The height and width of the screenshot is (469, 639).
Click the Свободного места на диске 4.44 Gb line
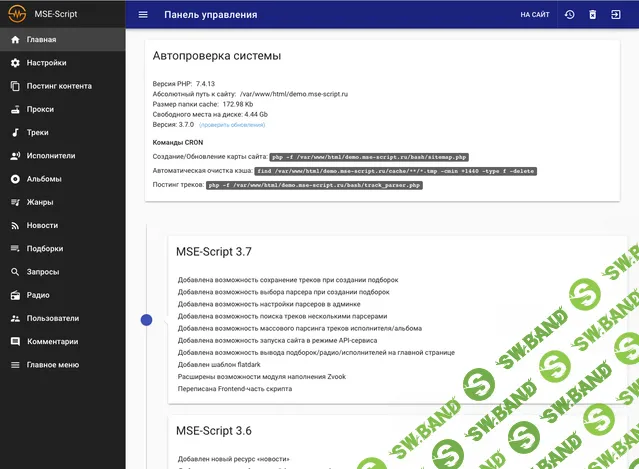[210, 114]
